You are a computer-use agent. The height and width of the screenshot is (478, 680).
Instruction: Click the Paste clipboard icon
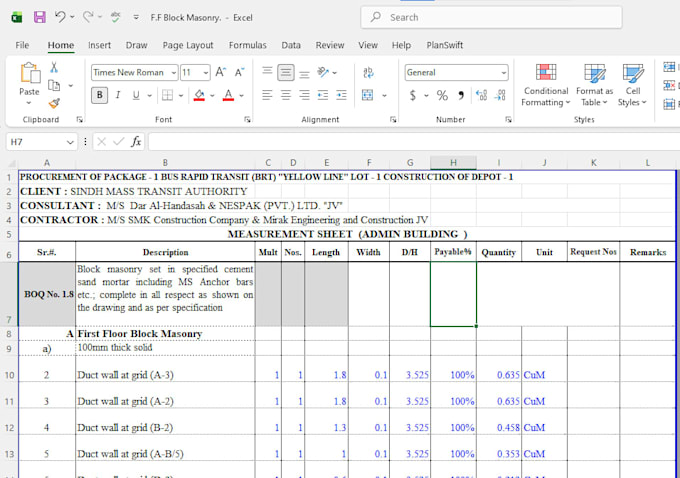pos(29,73)
